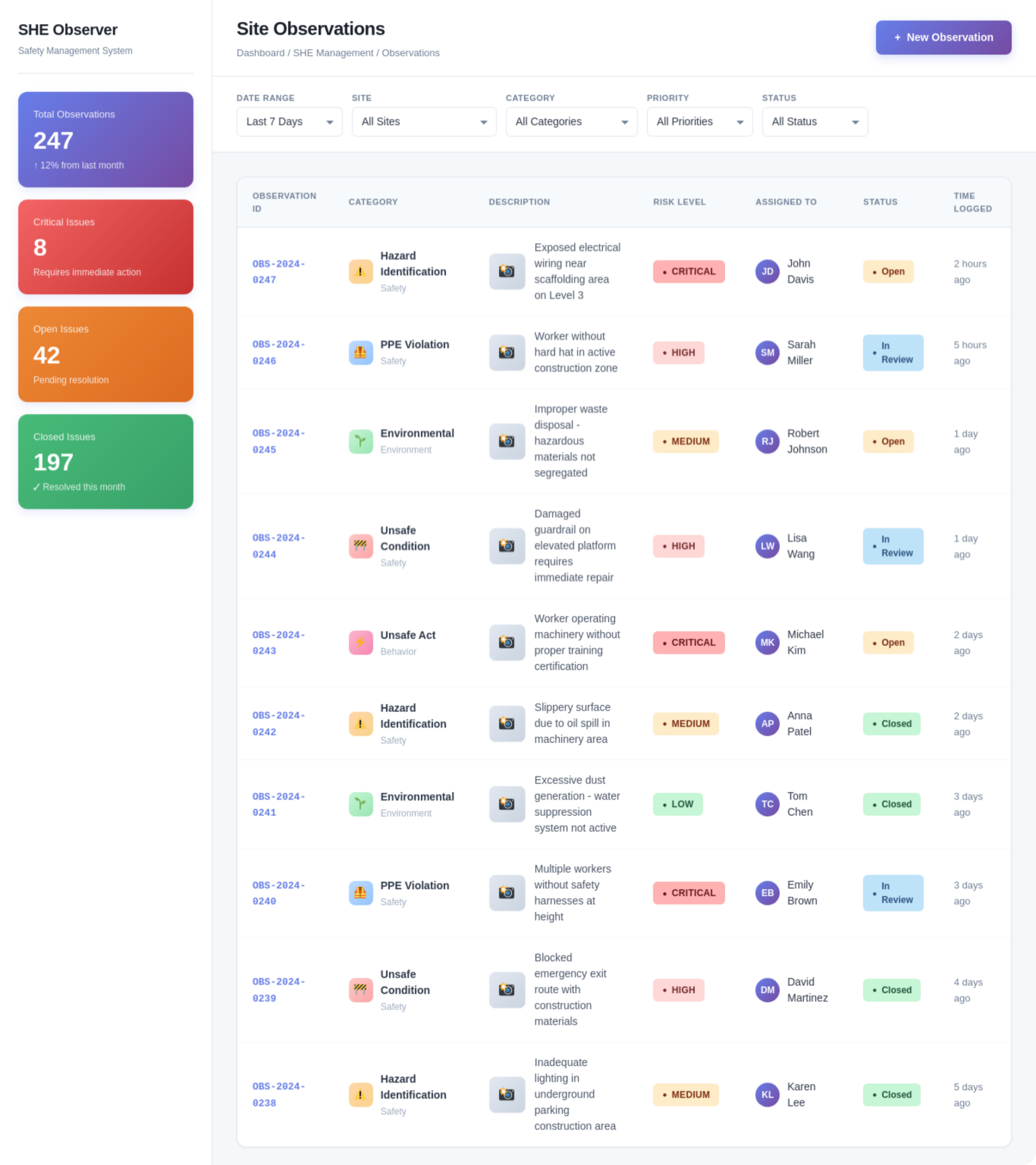Click Environmental plant icon for OBS-2024-0245

point(360,441)
